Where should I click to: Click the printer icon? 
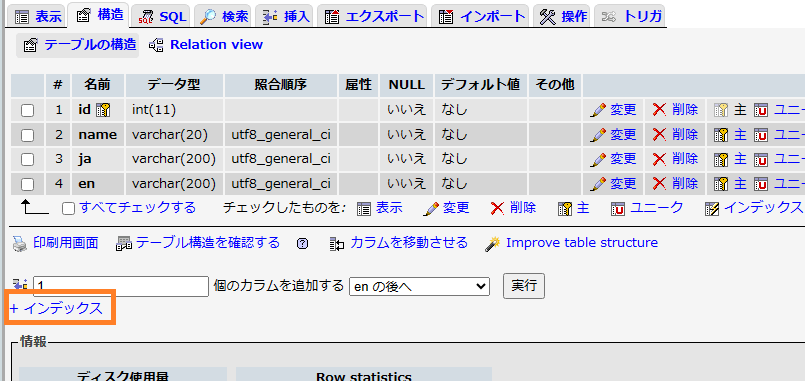click(20, 243)
